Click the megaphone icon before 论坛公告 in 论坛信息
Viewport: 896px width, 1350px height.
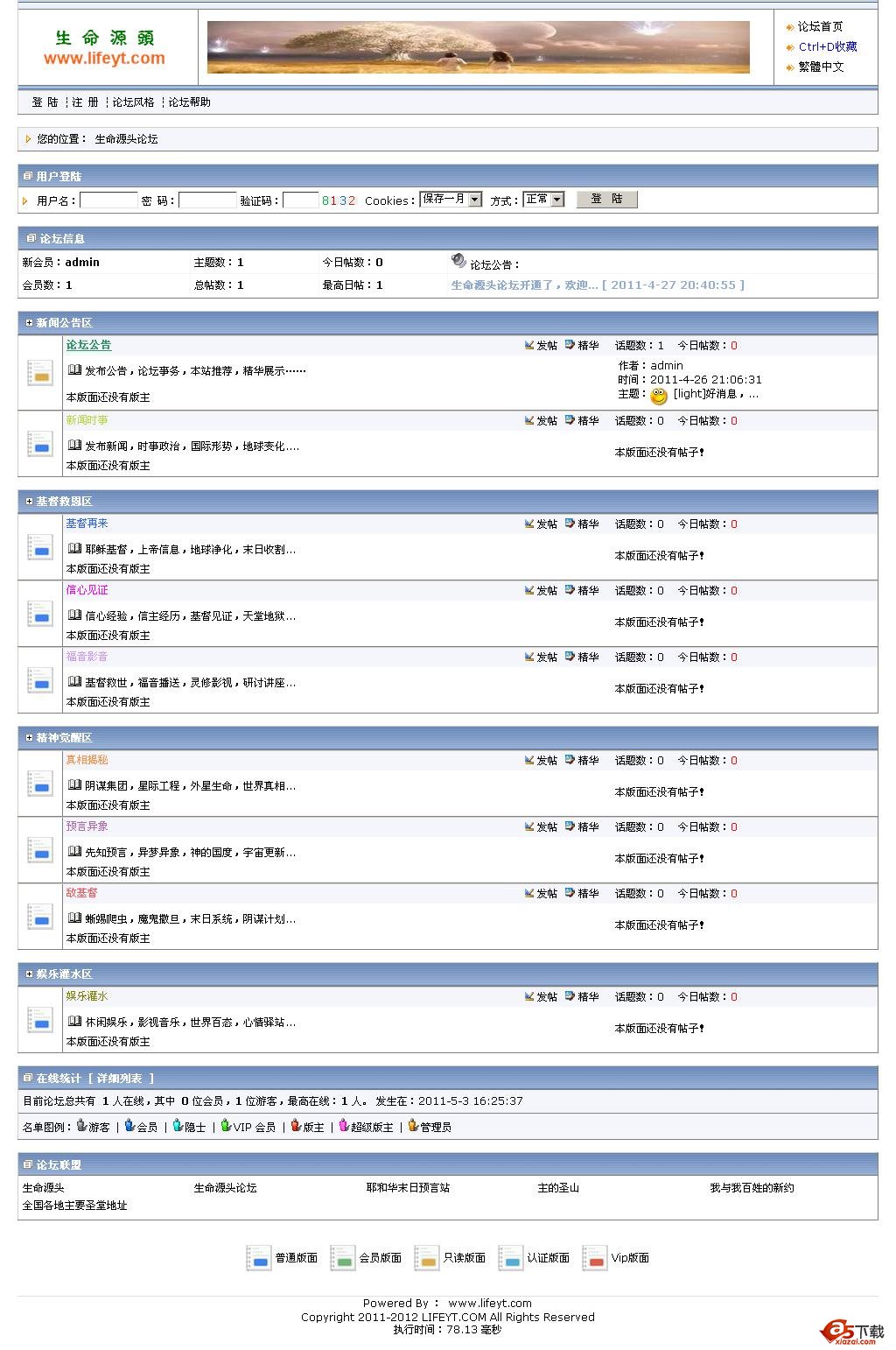[458, 259]
